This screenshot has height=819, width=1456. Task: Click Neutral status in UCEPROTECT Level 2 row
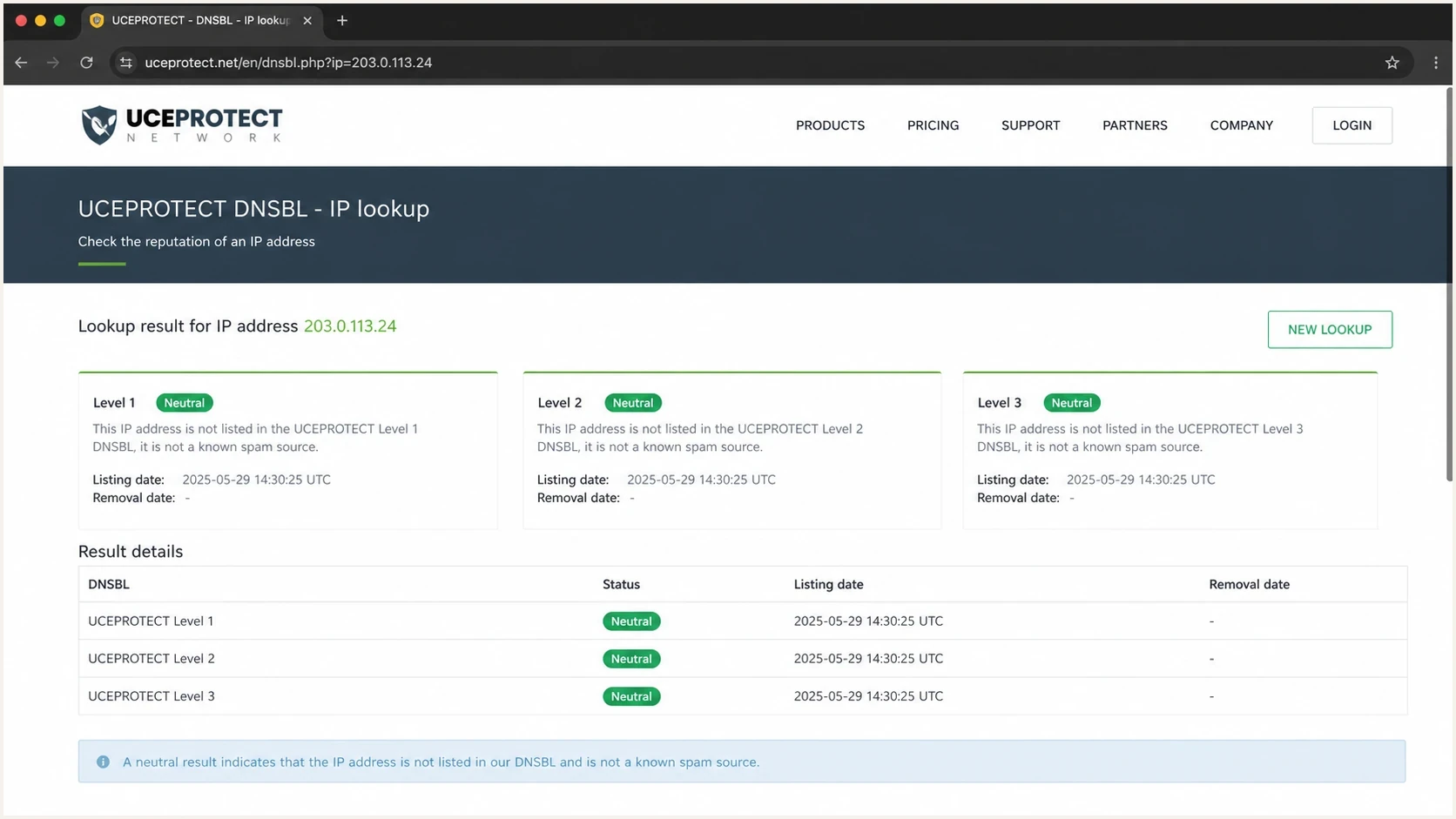pos(631,659)
